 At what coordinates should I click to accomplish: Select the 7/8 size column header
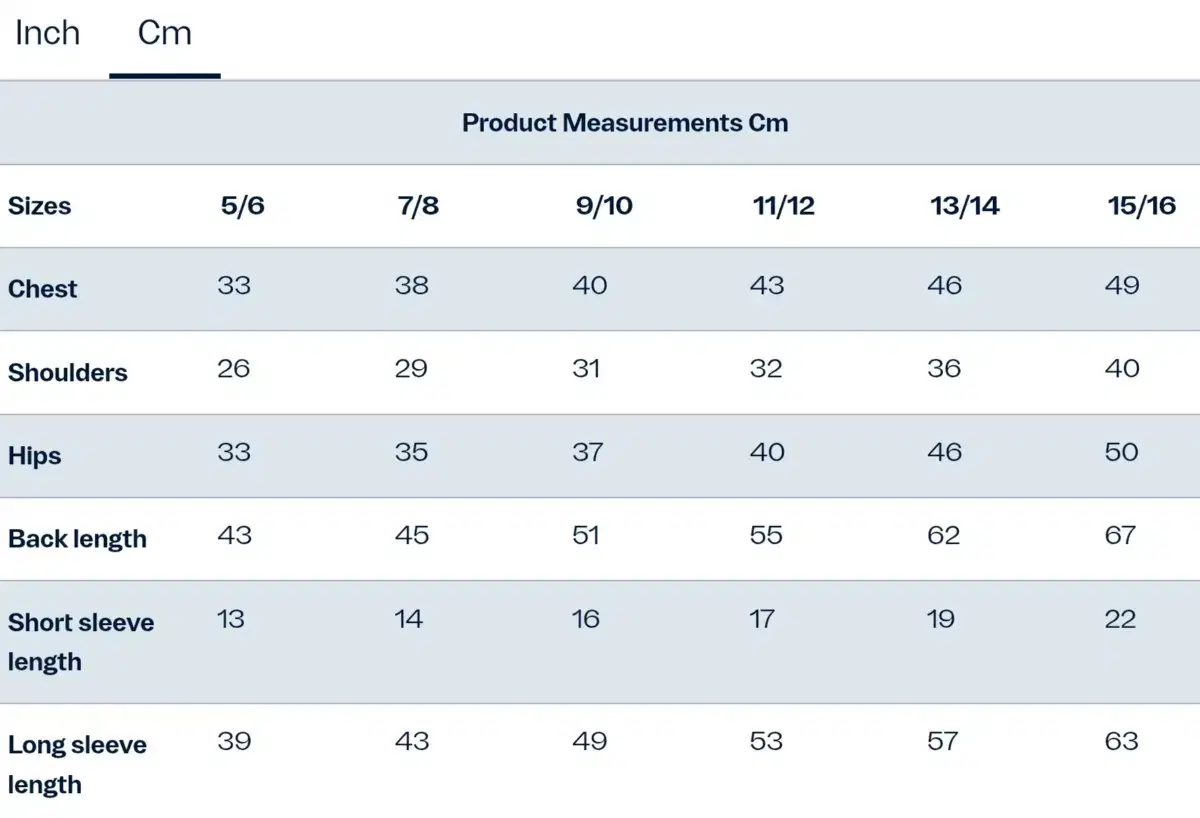(x=418, y=206)
